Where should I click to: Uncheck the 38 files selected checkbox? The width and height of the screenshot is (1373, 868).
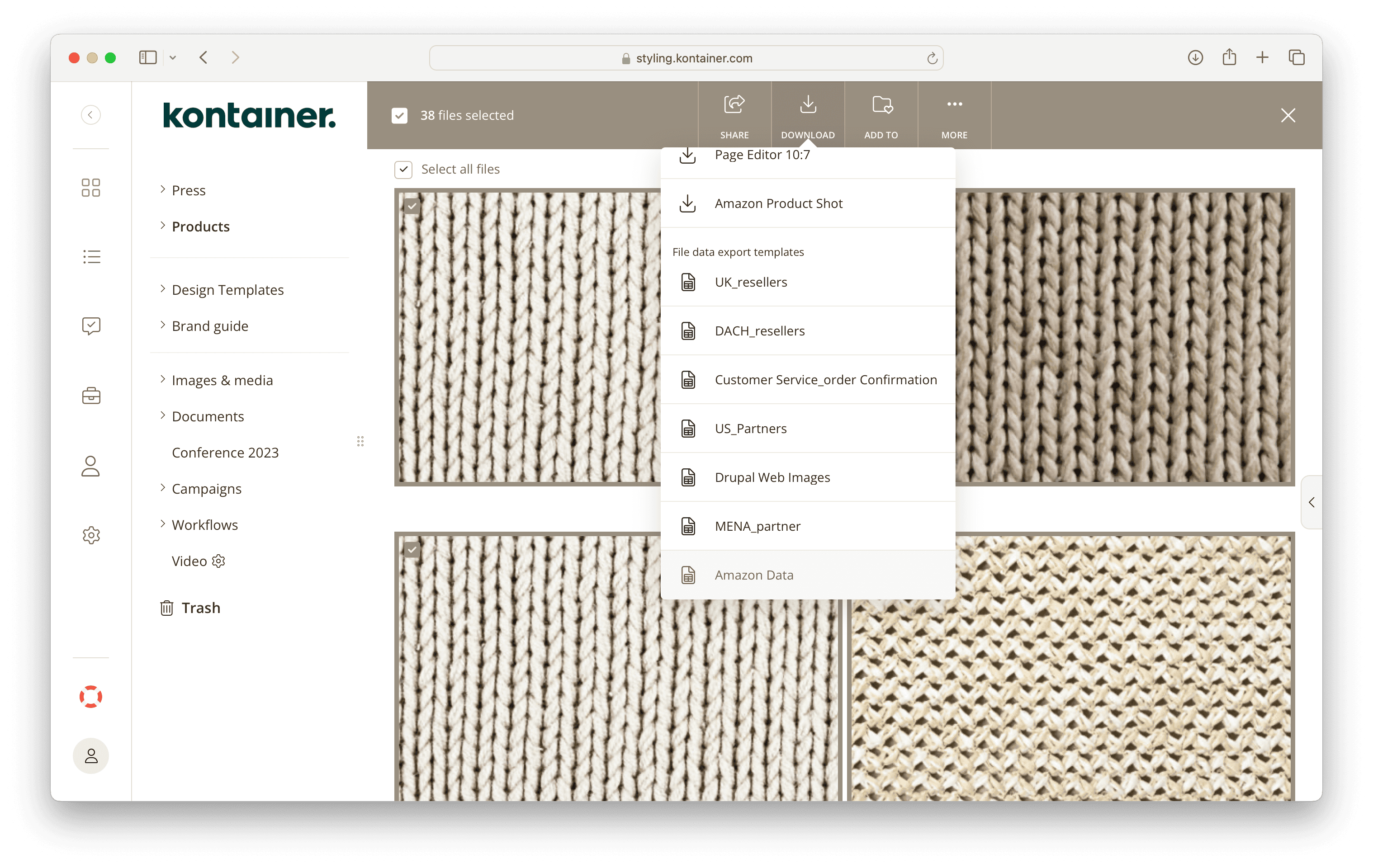coord(400,115)
